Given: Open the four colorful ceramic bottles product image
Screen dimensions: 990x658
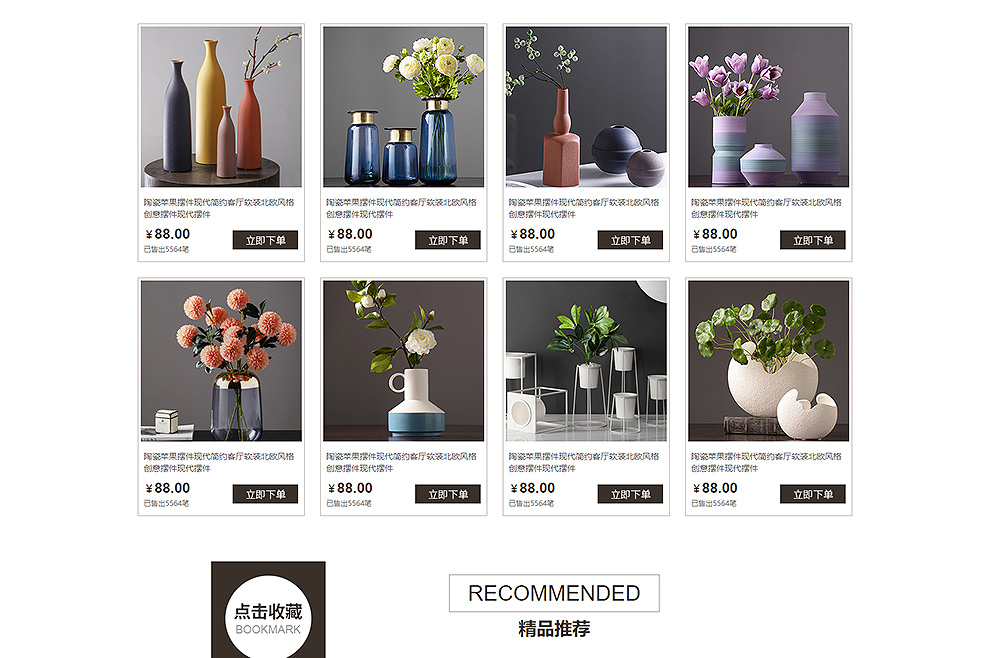Looking at the screenshot, I should click(x=221, y=107).
